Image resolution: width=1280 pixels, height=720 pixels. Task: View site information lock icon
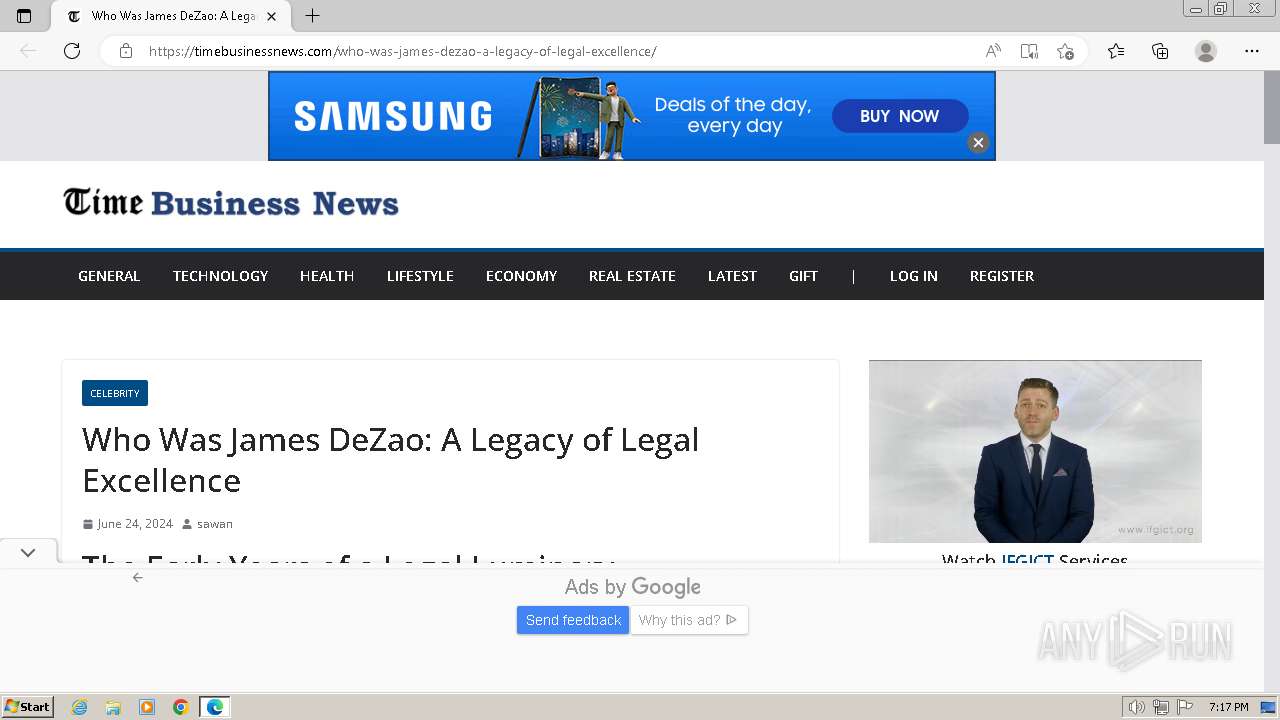126,51
